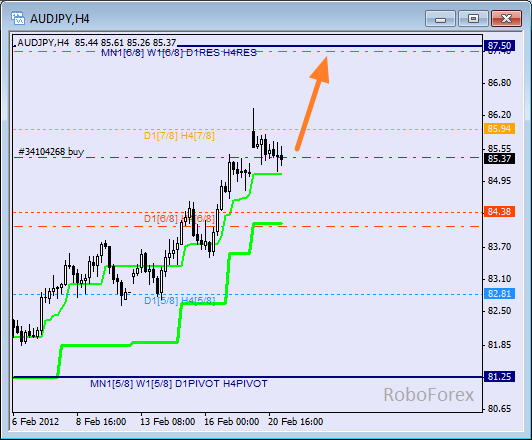Image resolution: width=532 pixels, height=440 pixels.
Task: Select the 81.25 pivot price tag
Action: [x=499, y=376]
